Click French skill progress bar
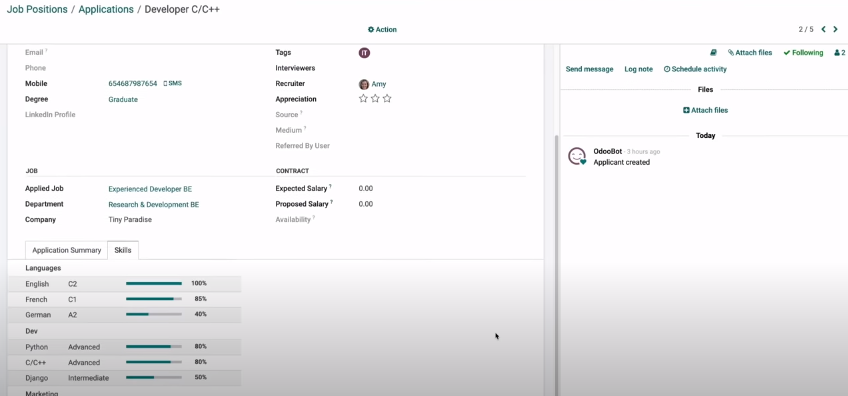This screenshot has height=396, width=848. pos(154,299)
